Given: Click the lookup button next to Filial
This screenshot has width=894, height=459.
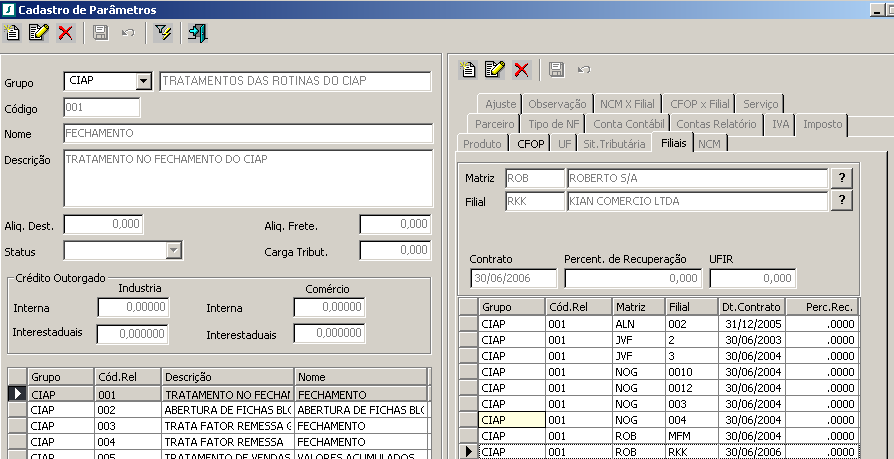Looking at the screenshot, I should (843, 201).
